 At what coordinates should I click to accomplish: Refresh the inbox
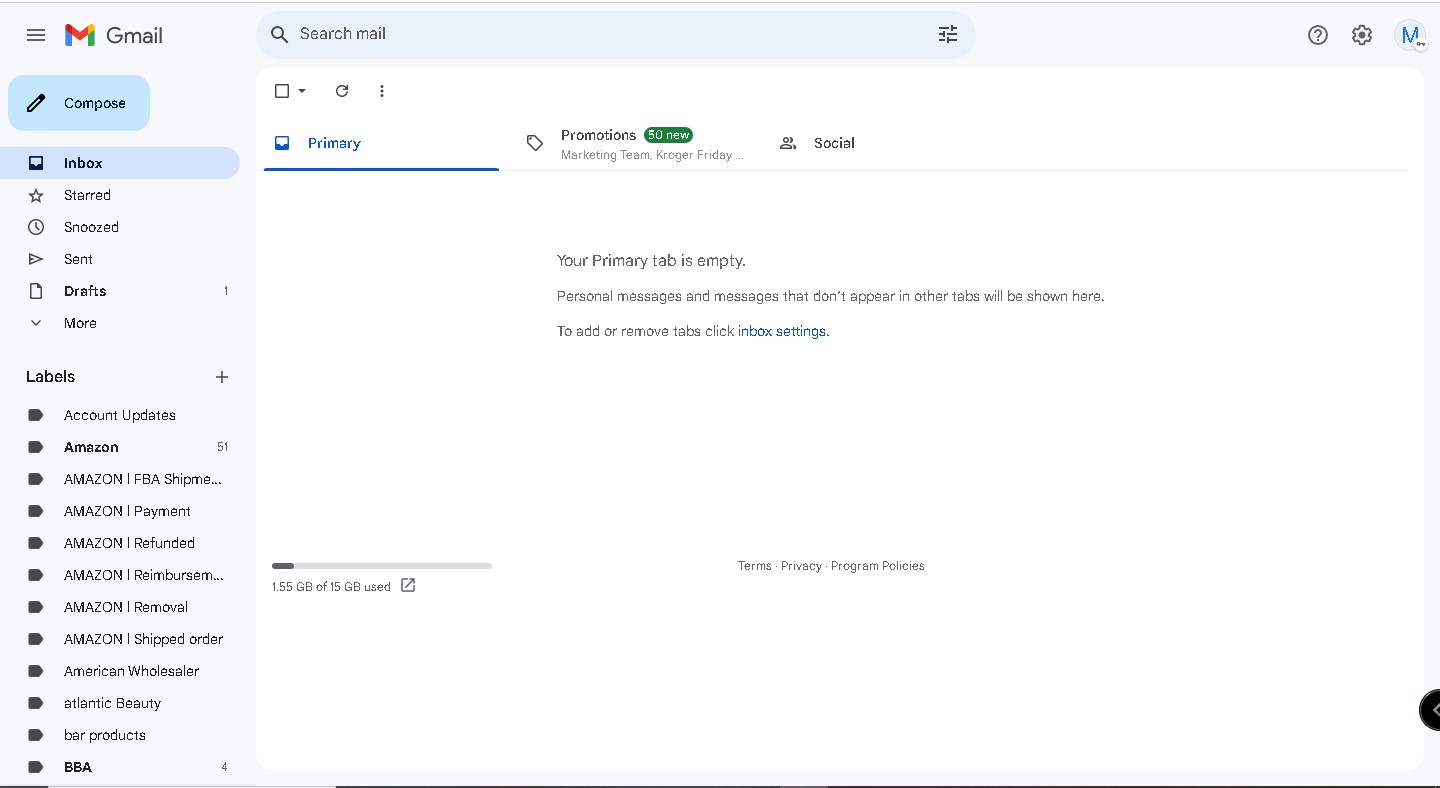pyautogui.click(x=342, y=91)
